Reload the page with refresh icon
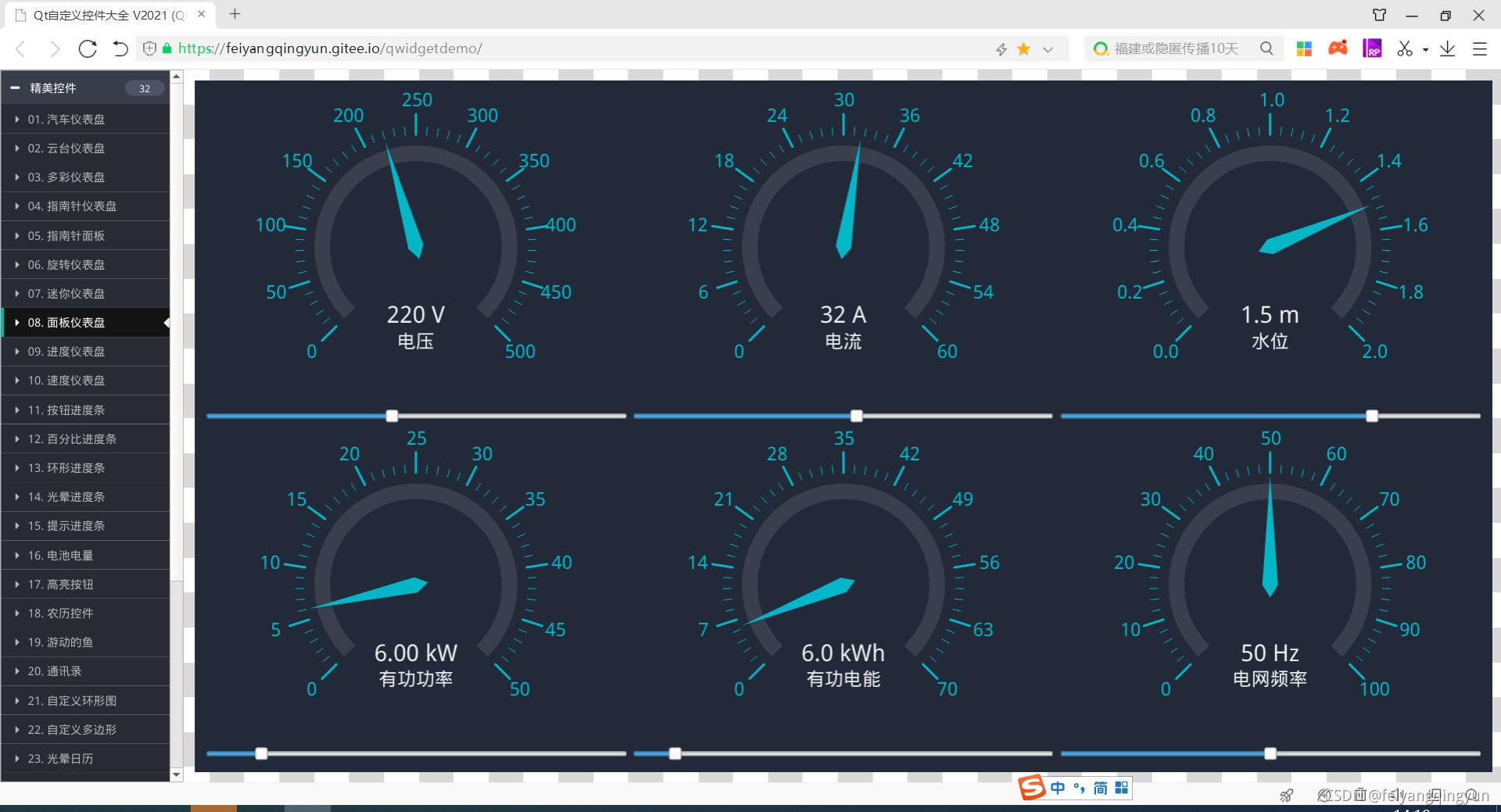1501x812 pixels. point(88,48)
